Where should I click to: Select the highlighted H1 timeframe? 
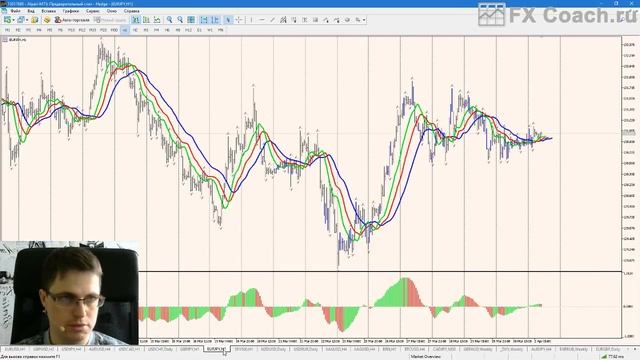124,30
